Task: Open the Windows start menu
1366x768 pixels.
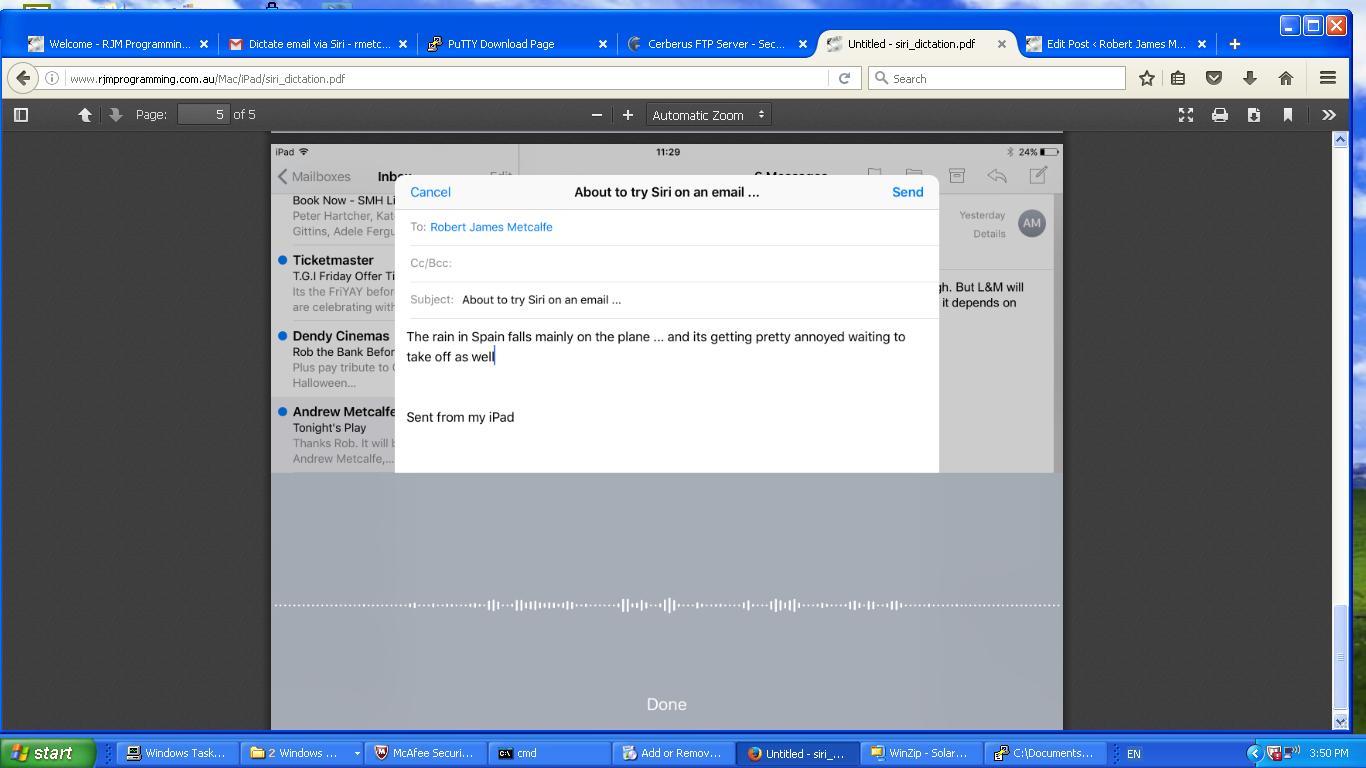Action: 48,753
